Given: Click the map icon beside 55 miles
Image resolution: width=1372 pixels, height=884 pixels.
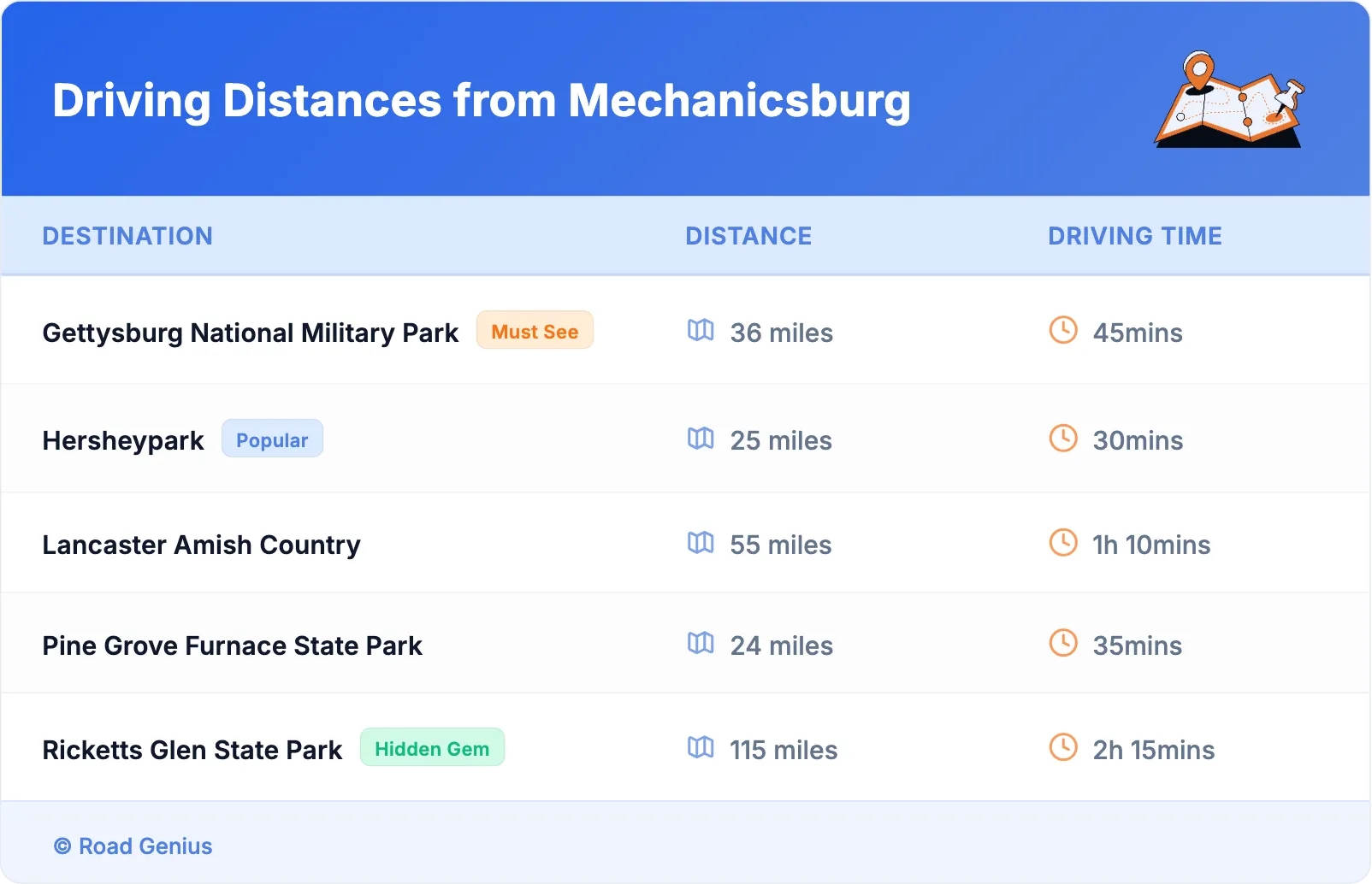Looking at the screenshot, I should (701, 543).
